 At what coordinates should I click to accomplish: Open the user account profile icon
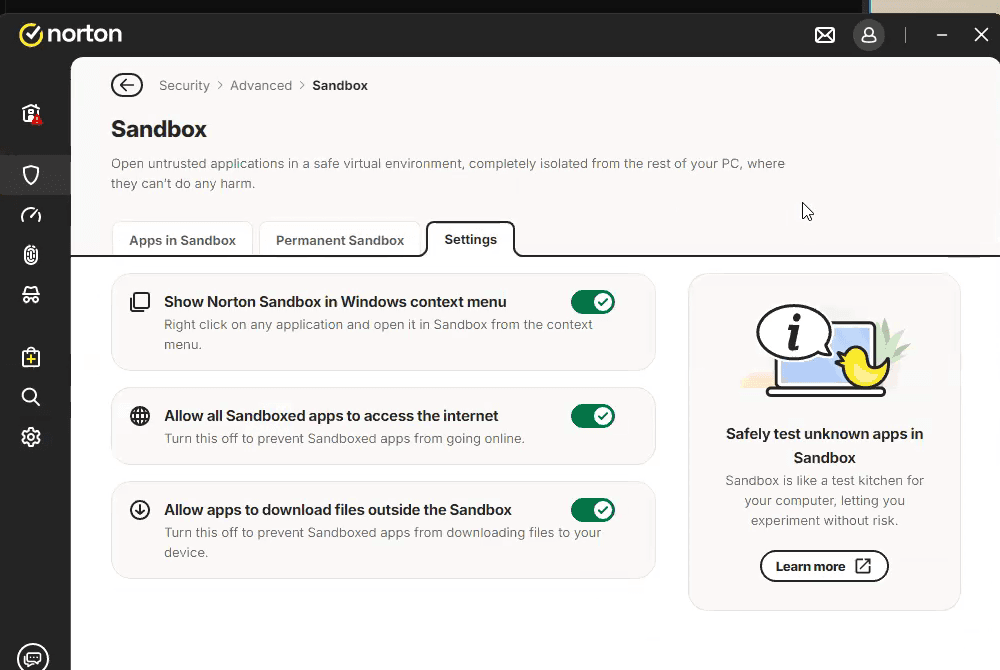[x=869, y=35]
